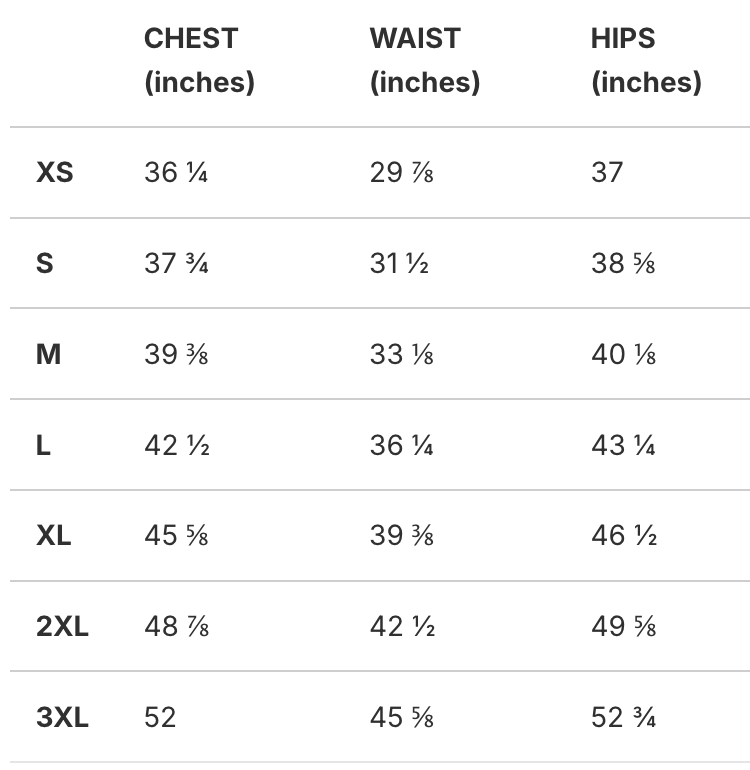Click the WAIST (inches) column header

(x=424, y=61)
